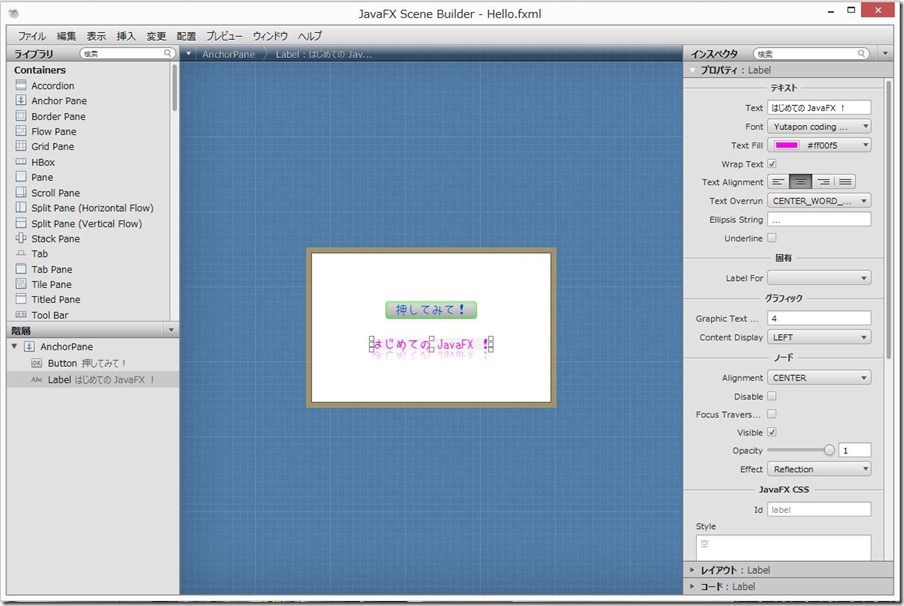Click the Pane icon in library
904x606 pixels.
click(21, 177)
